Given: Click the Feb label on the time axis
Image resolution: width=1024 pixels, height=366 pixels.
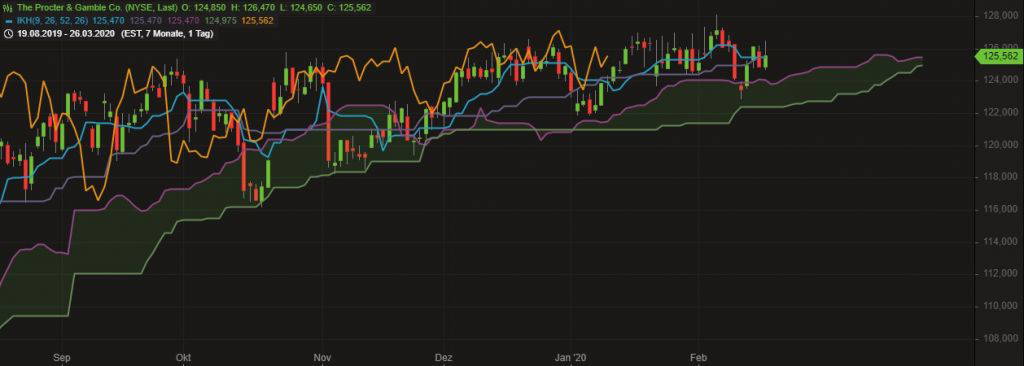Looking at the screenshot, I should pos(699,358).
